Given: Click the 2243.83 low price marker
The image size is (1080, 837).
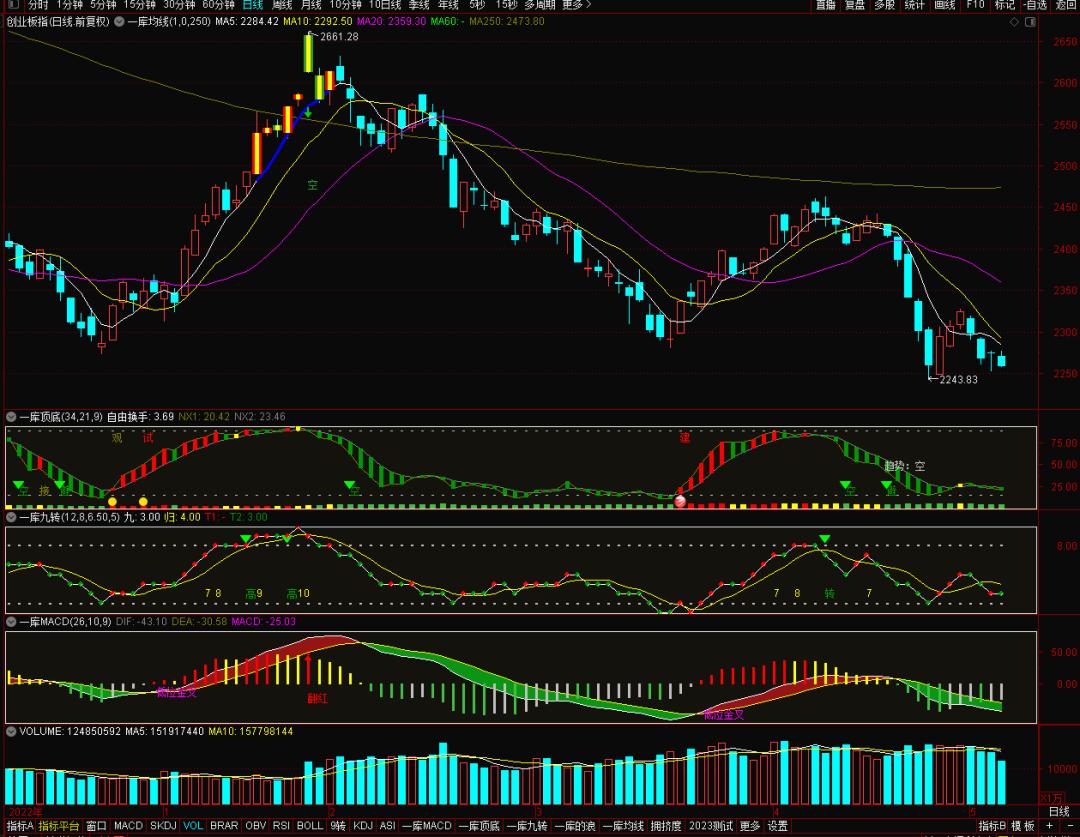Looking at the screenshot, I should coord(959,380).
